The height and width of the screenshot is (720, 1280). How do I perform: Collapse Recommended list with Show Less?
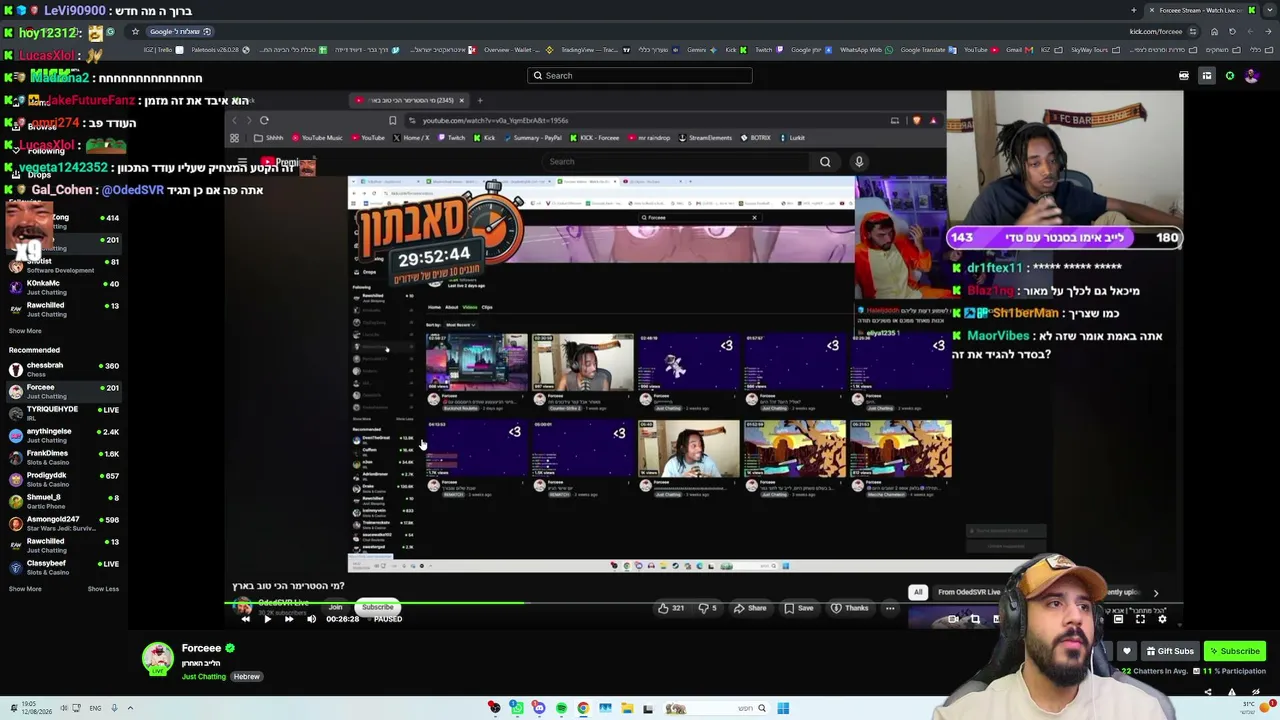point(103,589)
